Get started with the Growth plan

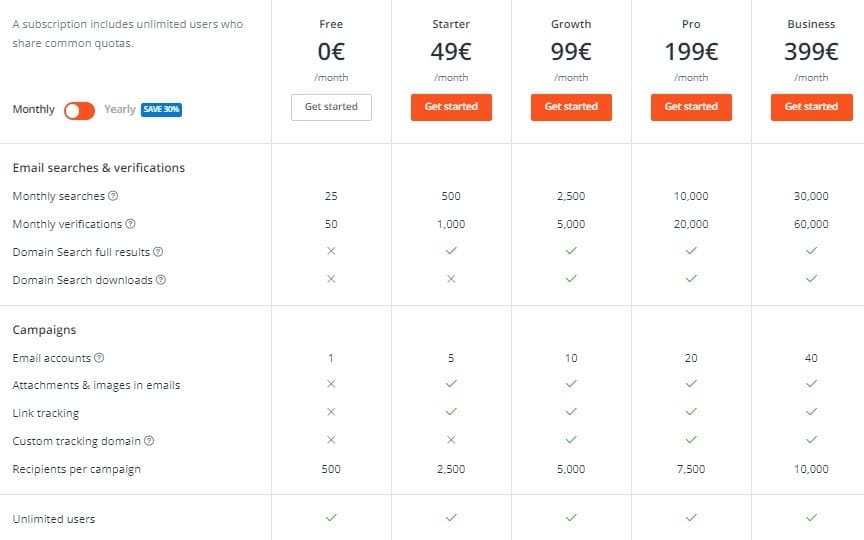571,107
